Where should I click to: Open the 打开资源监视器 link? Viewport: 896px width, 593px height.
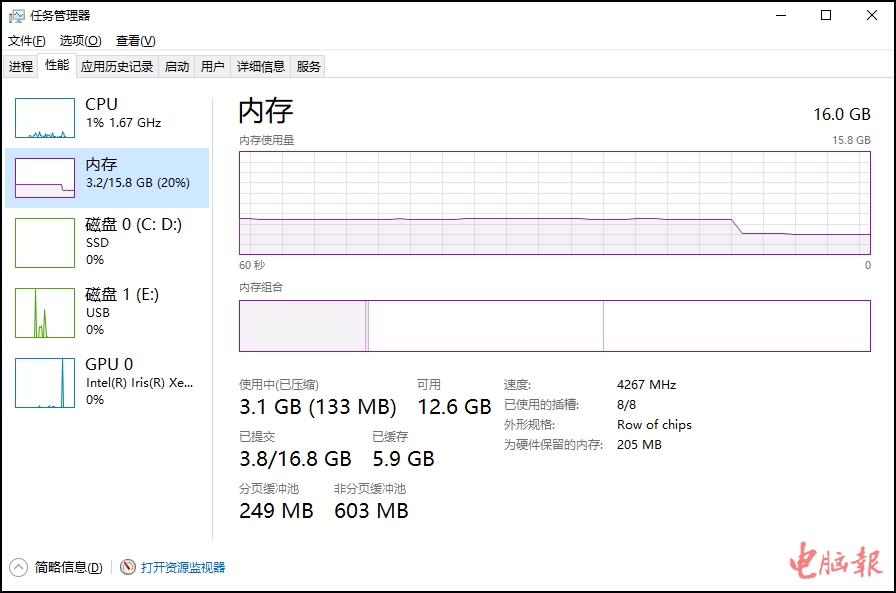183,567
